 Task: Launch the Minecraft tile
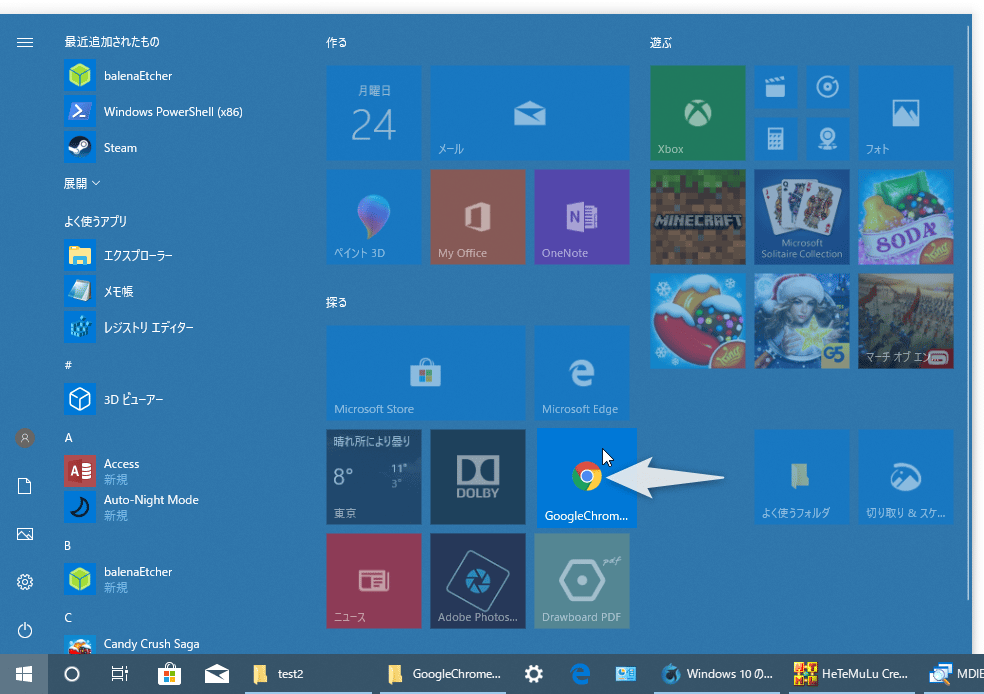pyautogui.click(x=697, y=217)
